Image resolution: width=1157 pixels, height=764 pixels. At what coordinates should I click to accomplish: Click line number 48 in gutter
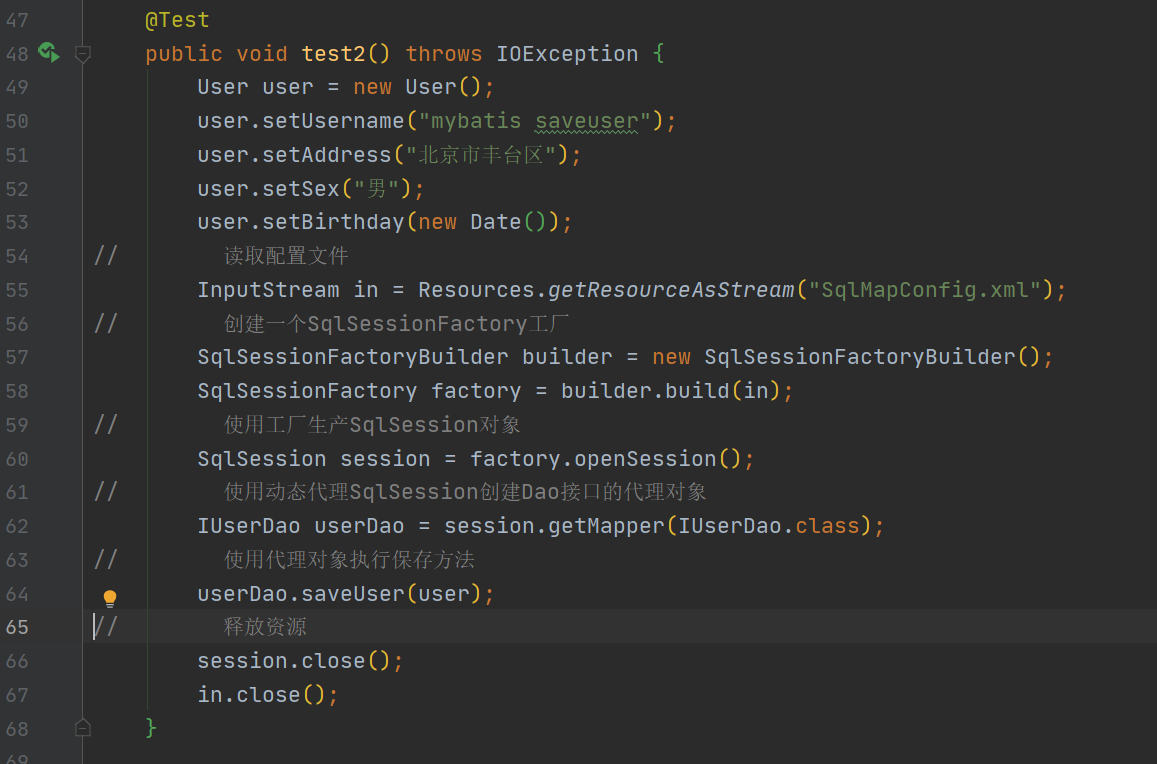pos(17,55)
